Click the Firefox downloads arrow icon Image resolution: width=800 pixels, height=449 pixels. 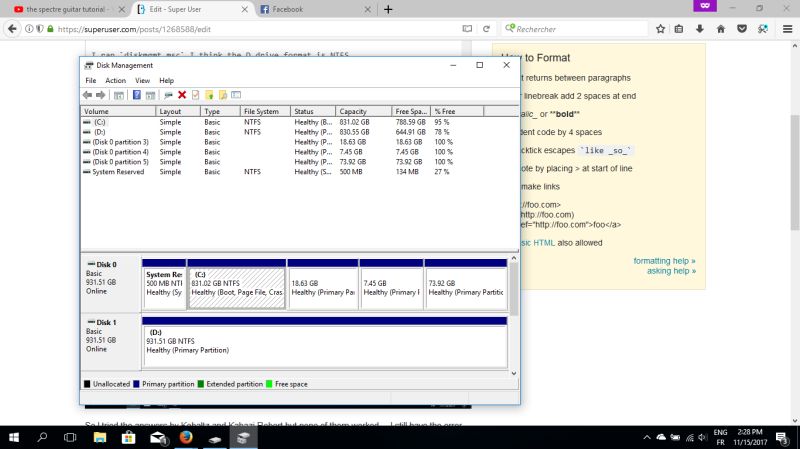tap(700, 29)
